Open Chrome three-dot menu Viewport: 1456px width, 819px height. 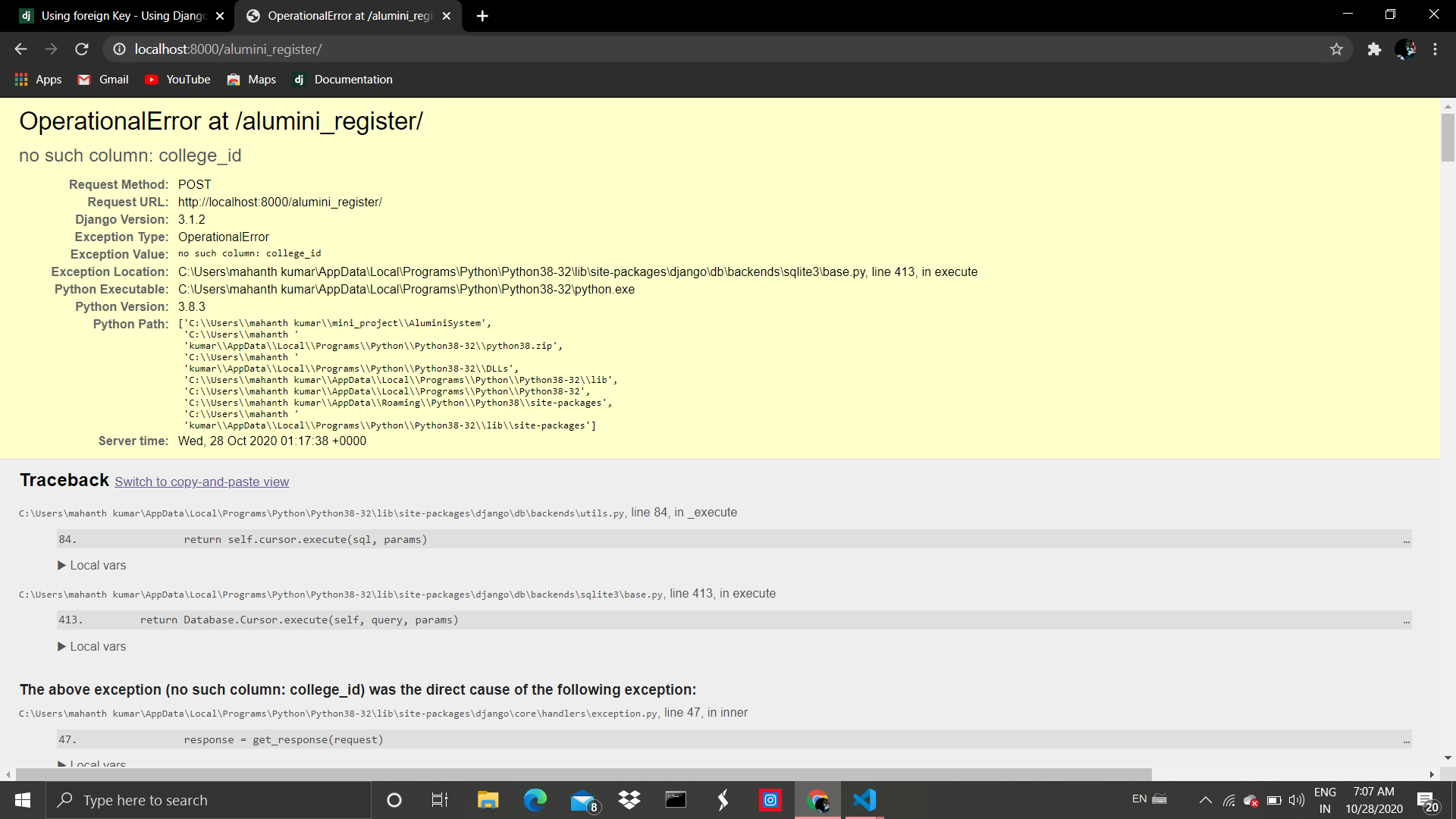click(x=1435, y=49)
